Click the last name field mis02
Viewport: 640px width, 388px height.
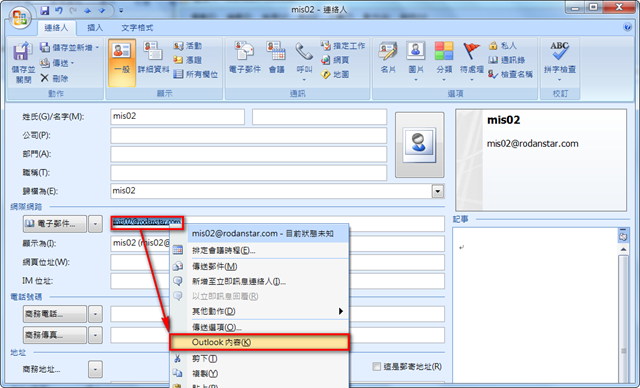178,117
